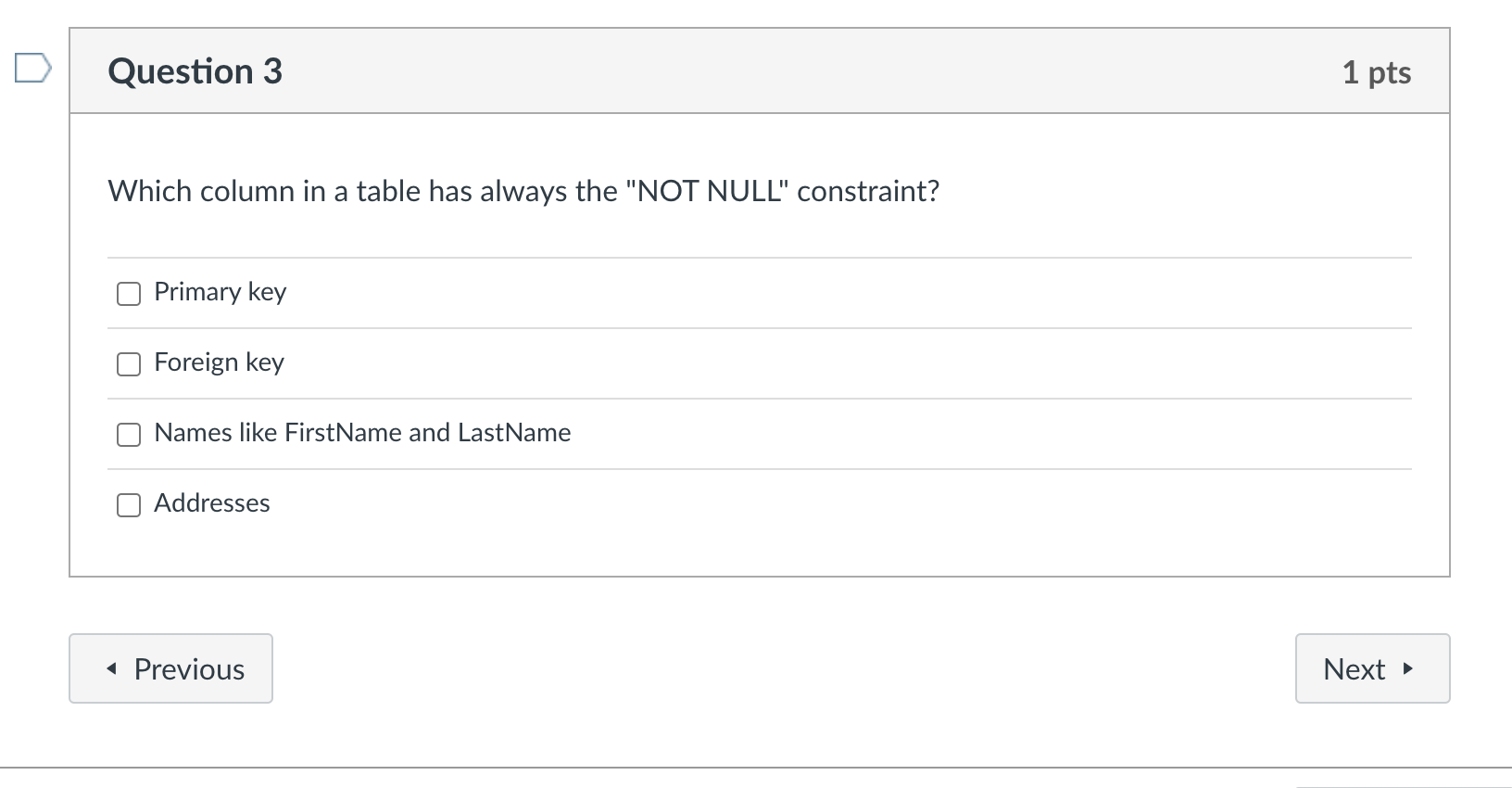1512x788 pixels.
Task: Click the right arrow on Next button
Action: tap(1408, 668)
